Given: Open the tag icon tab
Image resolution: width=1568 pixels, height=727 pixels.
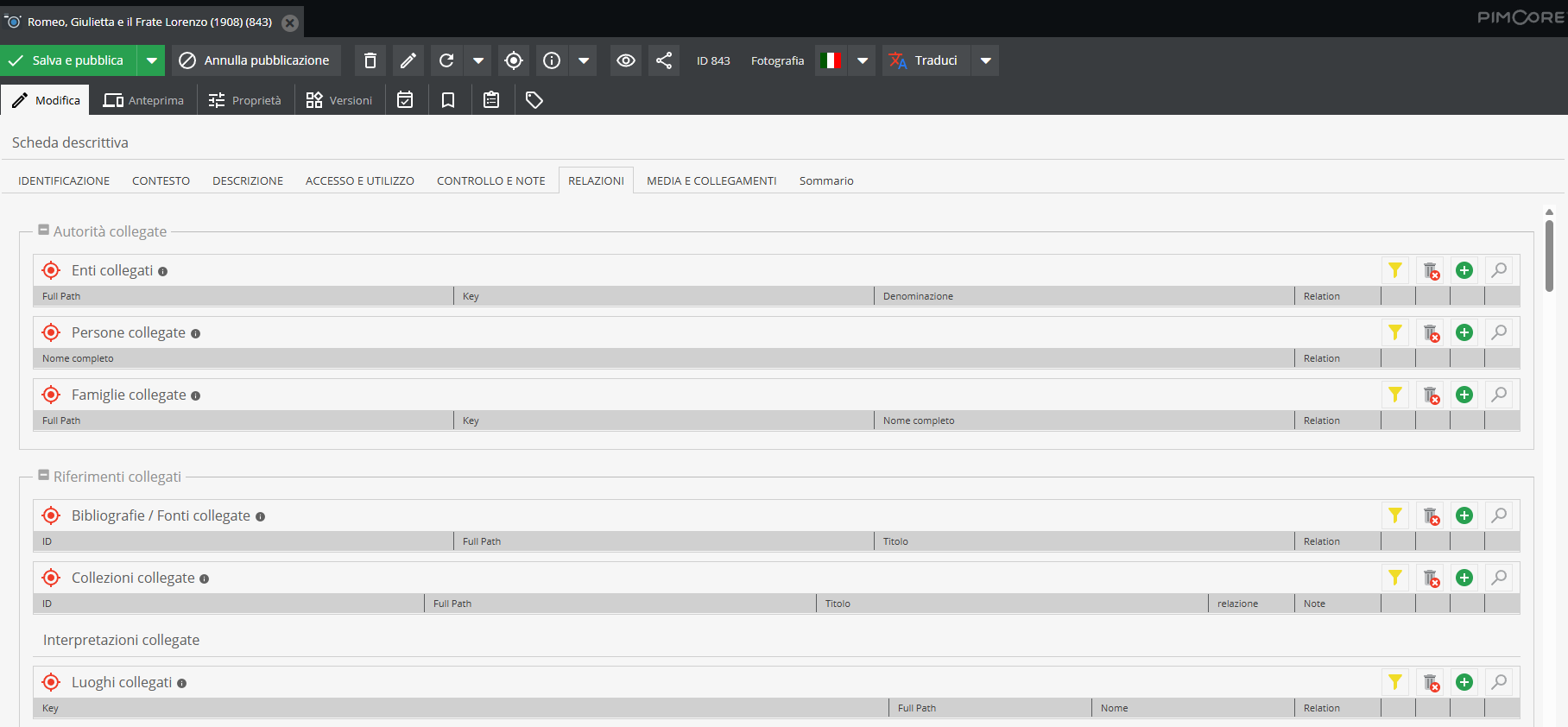Looking at the screenshot, I should pyautogui.click(x=534, y=100).
